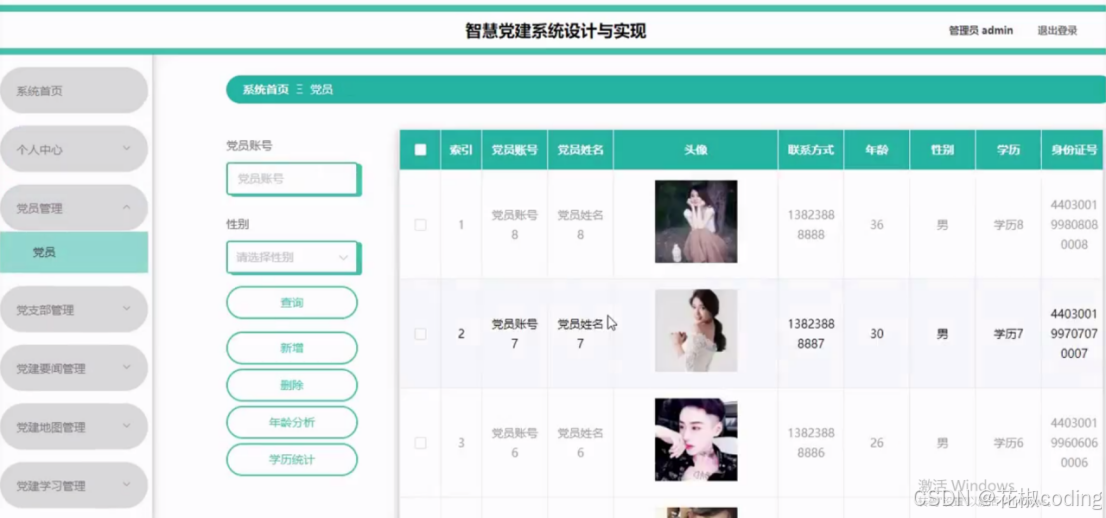Screen dimensions: 1106x518
Task: Click the page title 智慧党建系统设计与实现
Action: [555, 31]
